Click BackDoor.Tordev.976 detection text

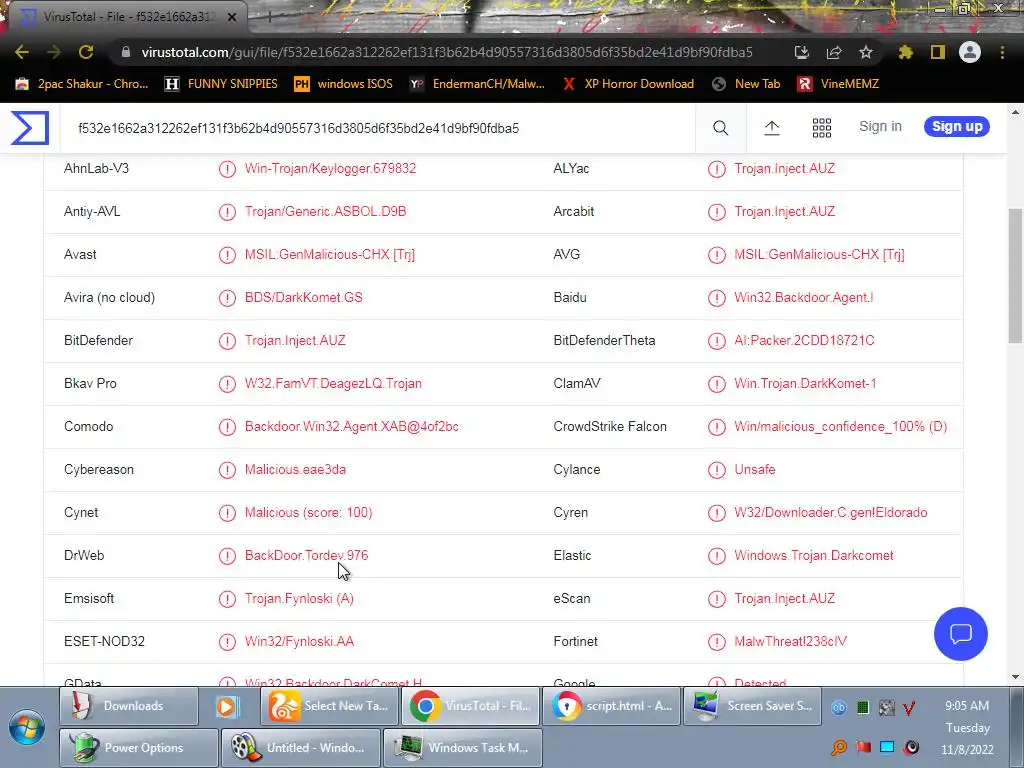(x=306, y=556)
